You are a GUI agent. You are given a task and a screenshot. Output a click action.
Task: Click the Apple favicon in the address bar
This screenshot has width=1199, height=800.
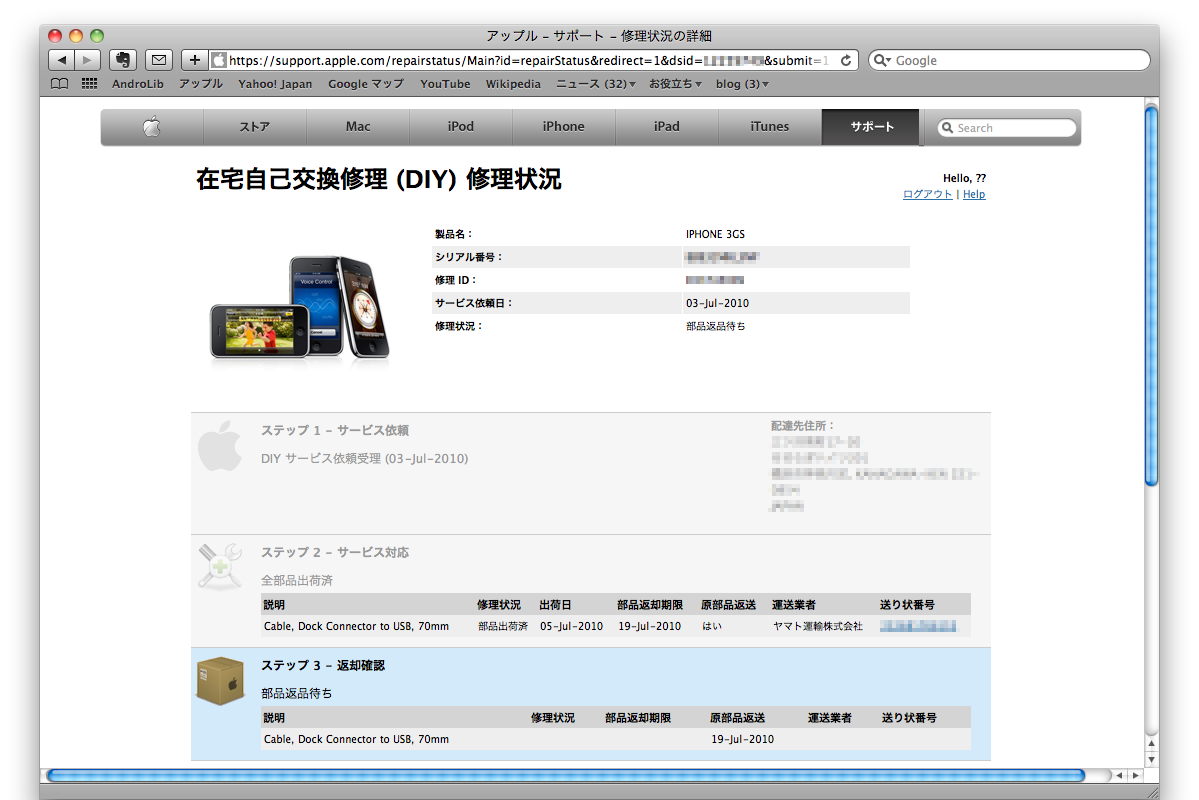coord(219,60)
